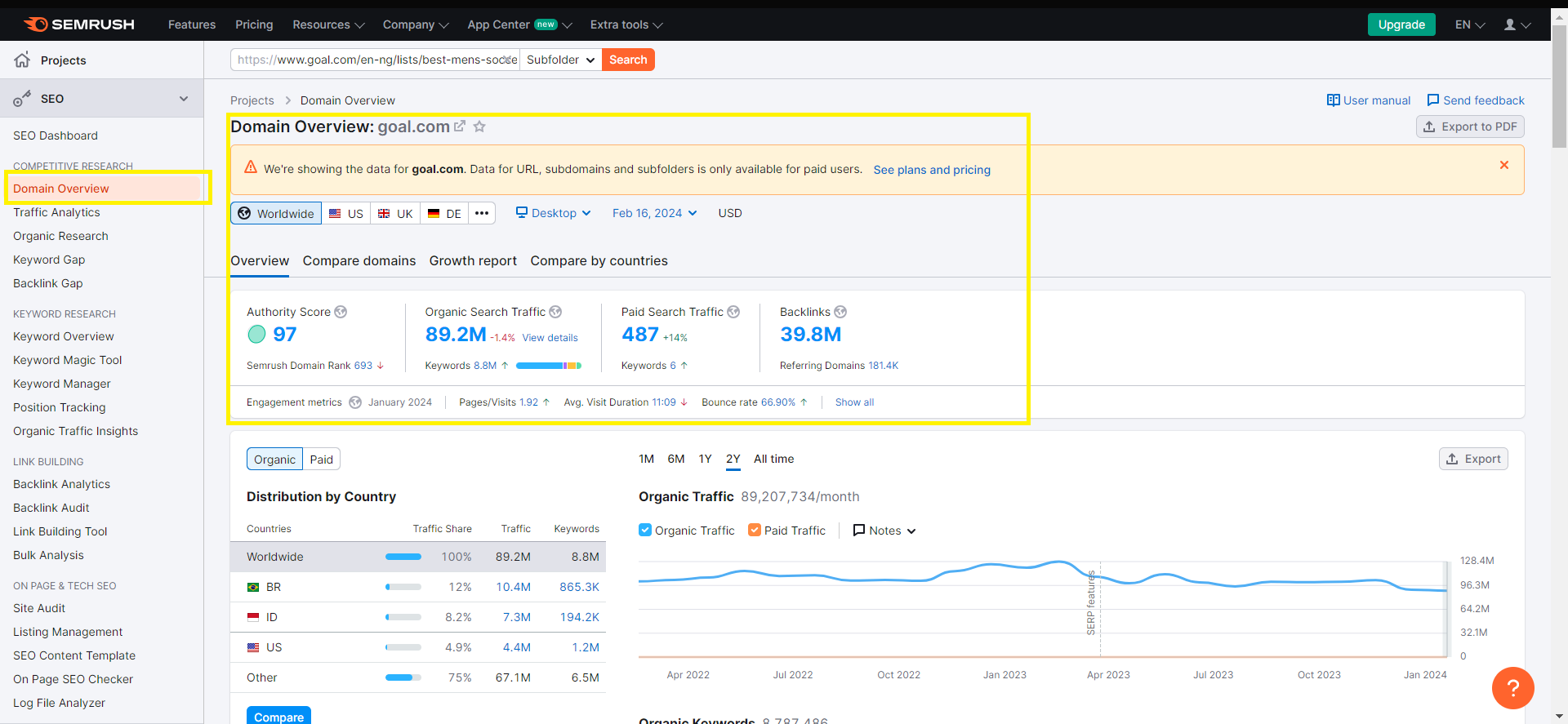Click the Indonesia flag in country table
Viewport: 1568px width, 724px height.
pos(253,617)
